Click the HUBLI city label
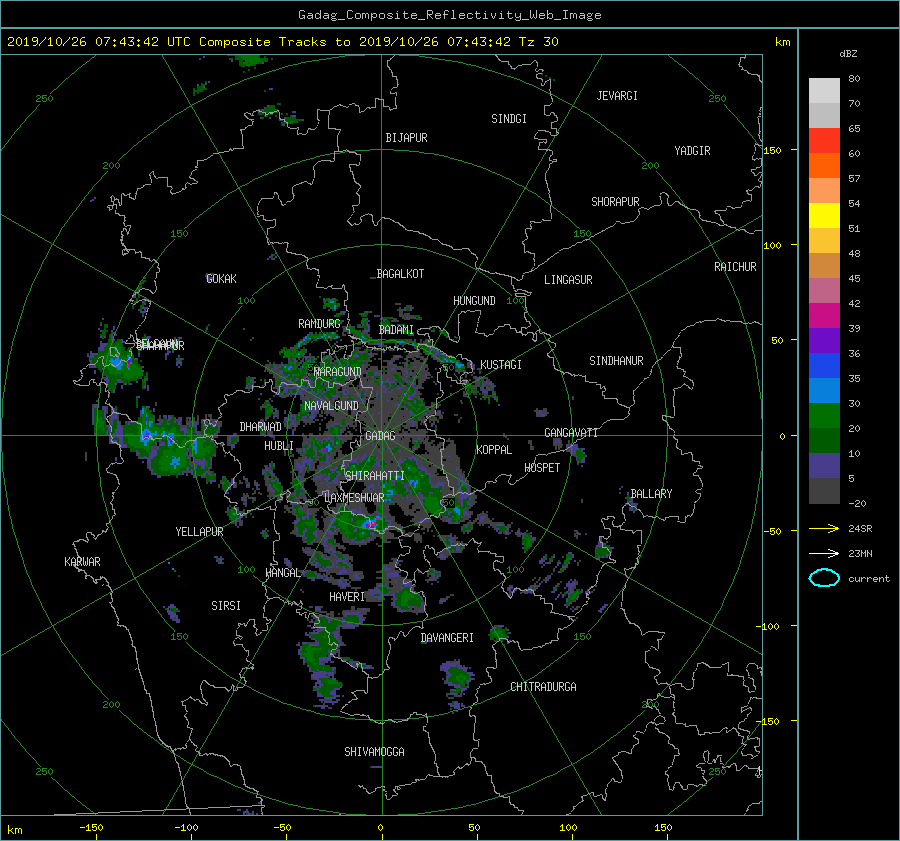The height and width of the screenshot is (841, 900). 278,446
